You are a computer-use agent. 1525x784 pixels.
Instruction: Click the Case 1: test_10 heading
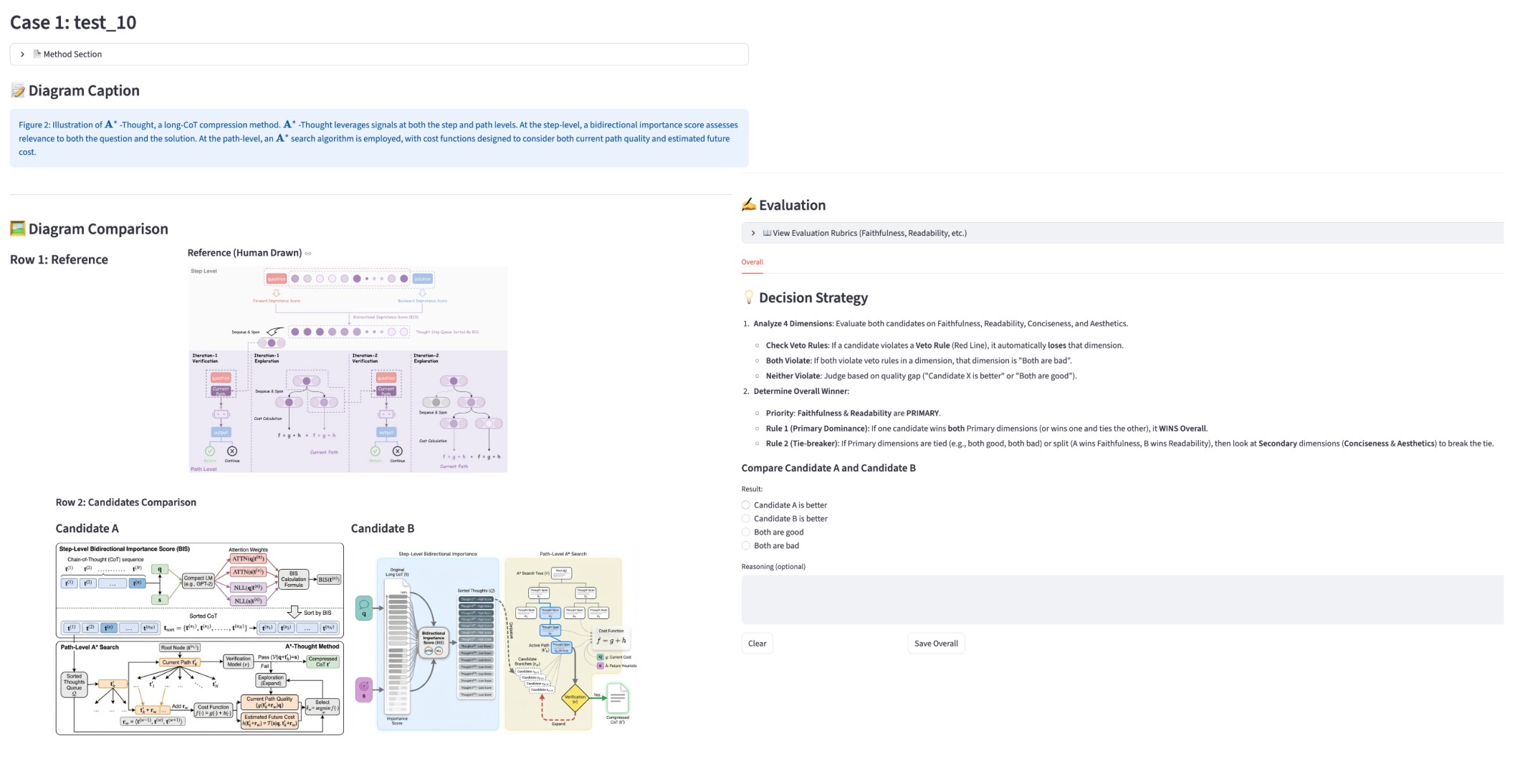coord(73,22)
